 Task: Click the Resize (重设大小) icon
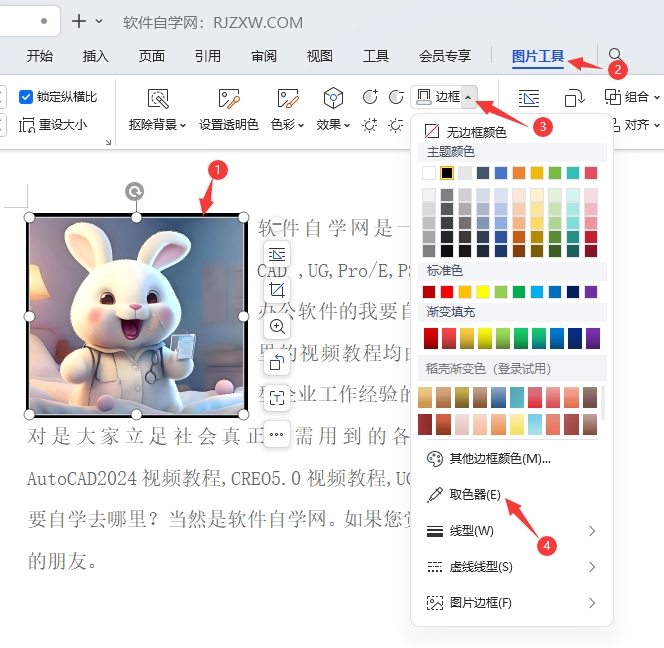coord(27,125)
